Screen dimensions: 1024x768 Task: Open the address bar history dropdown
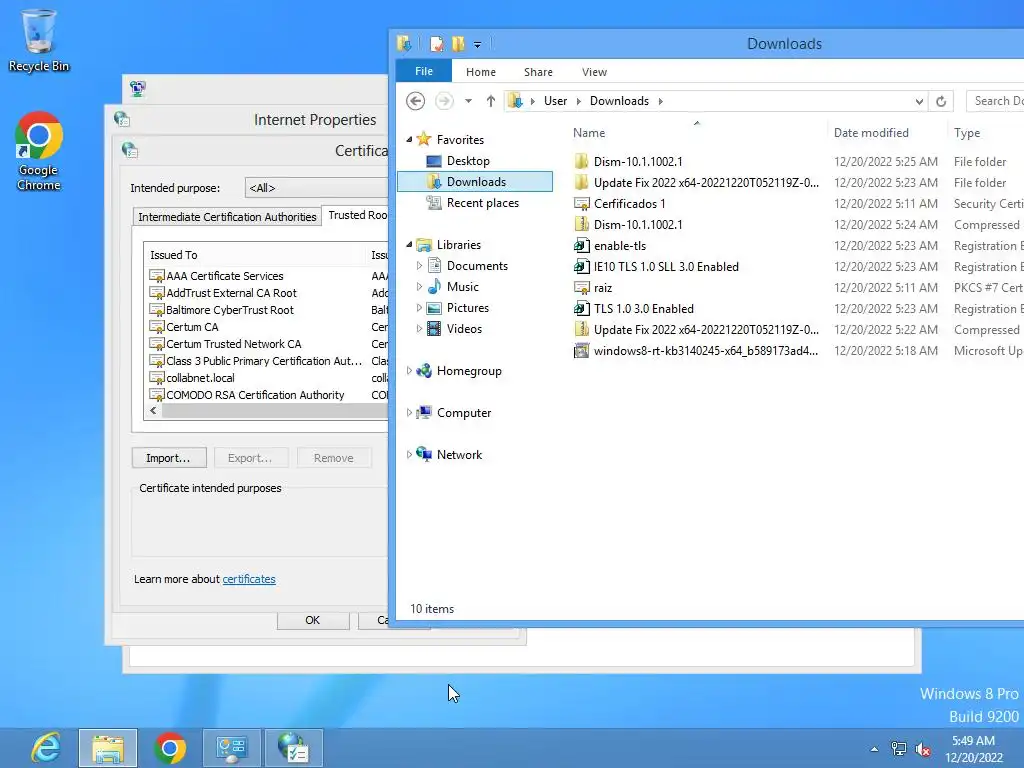coord(919,101)
